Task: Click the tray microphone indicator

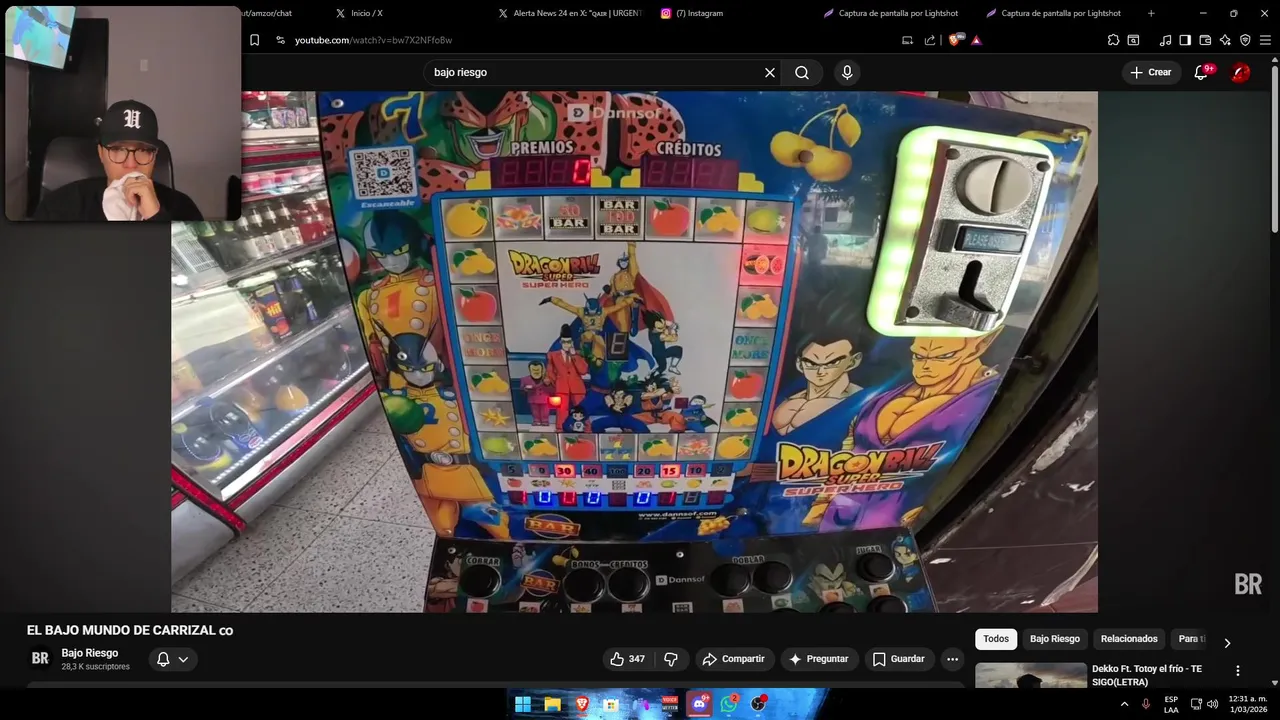Action: click(1146, 704)
